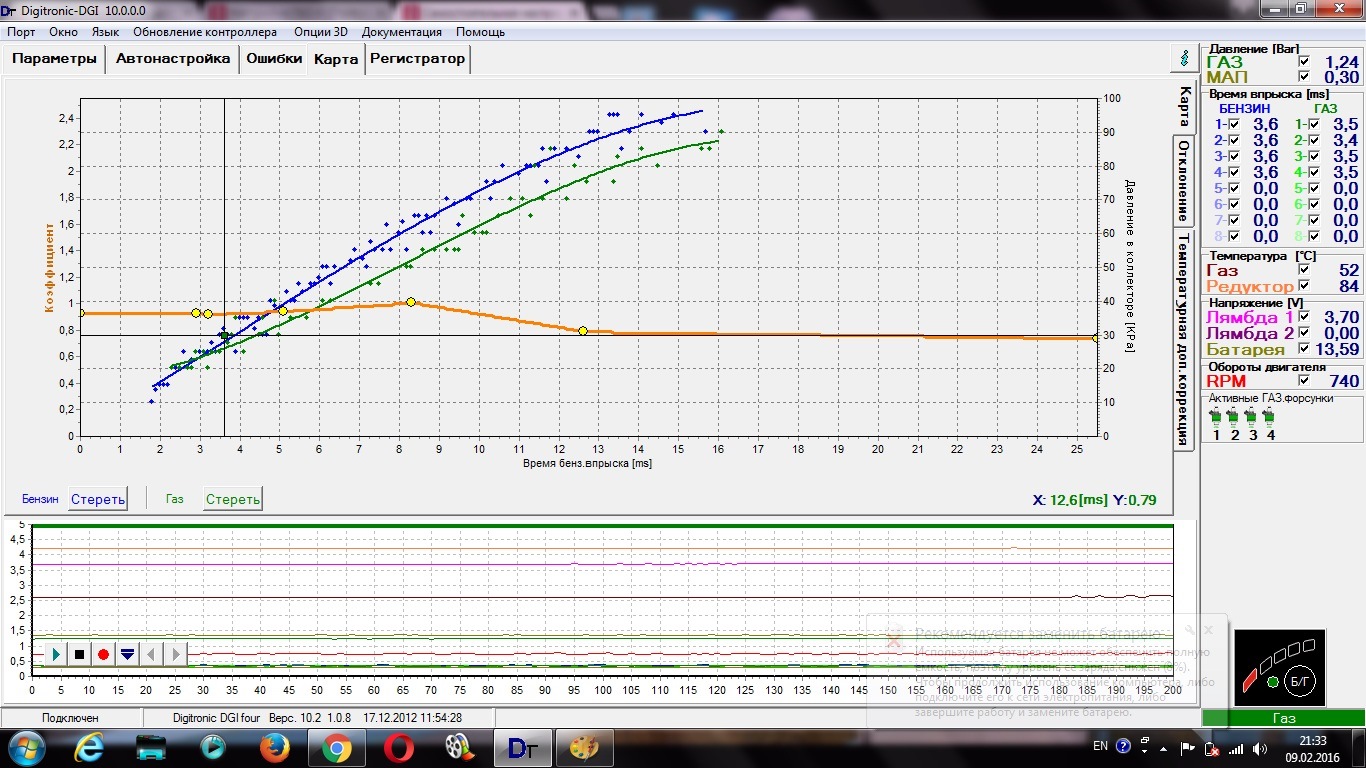Open the Opera browser taskbar icon

tap(397, 747)
